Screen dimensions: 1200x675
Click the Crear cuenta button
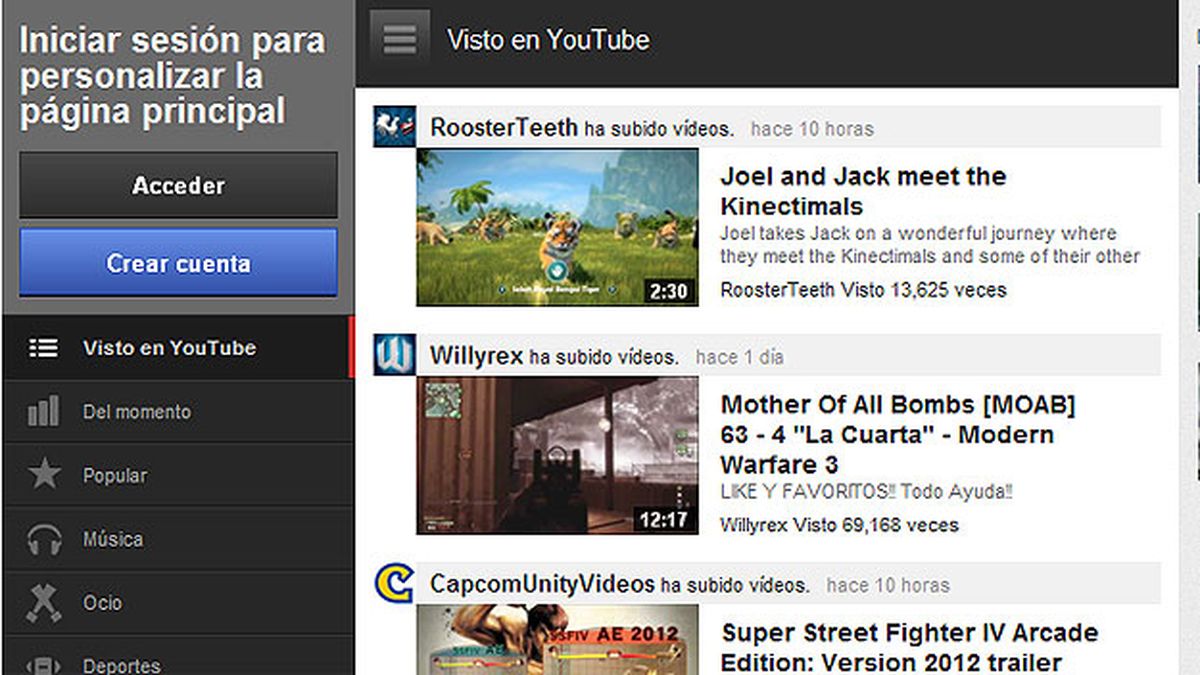178,263
